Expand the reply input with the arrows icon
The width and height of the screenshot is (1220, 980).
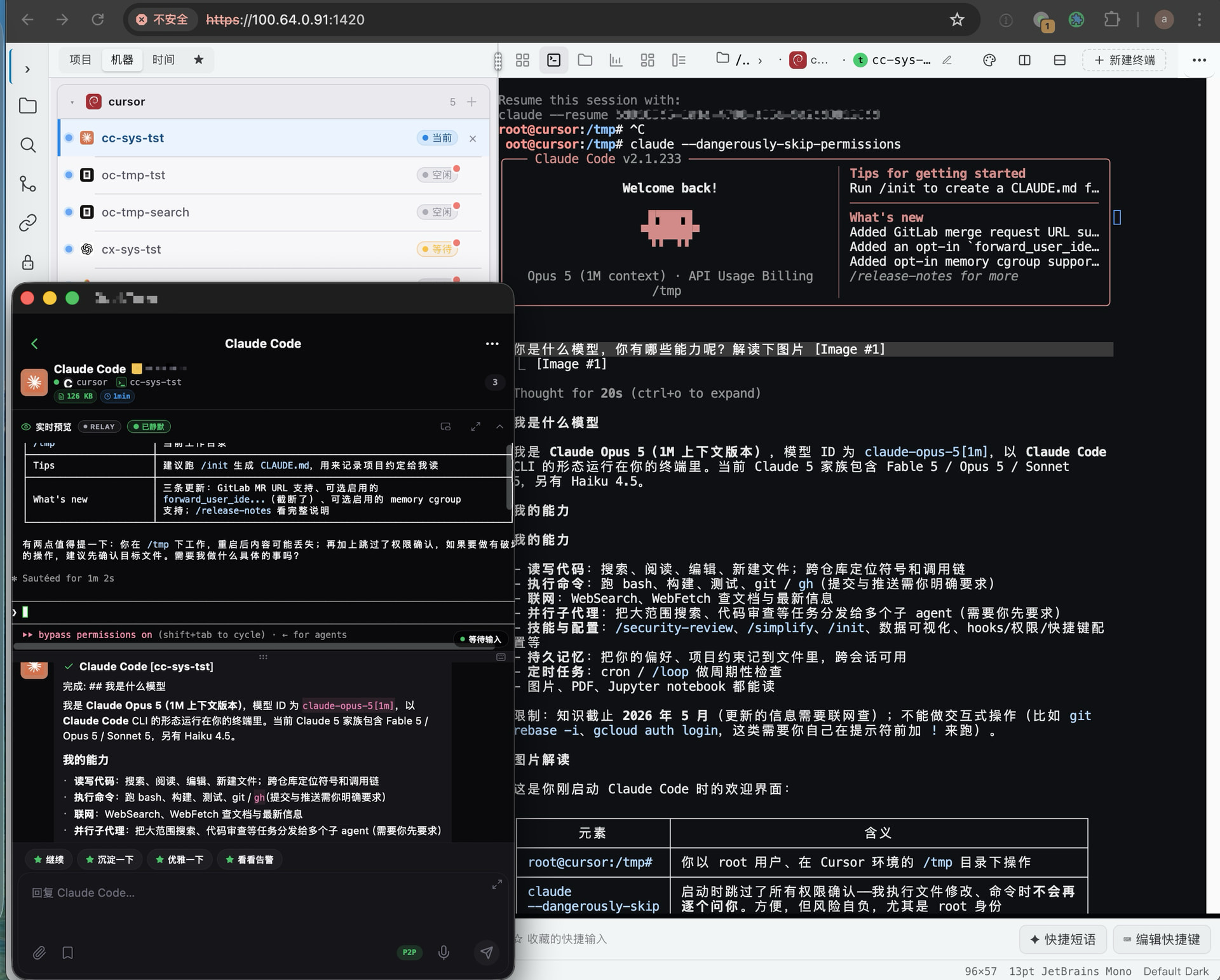click(x=497, y=884)
